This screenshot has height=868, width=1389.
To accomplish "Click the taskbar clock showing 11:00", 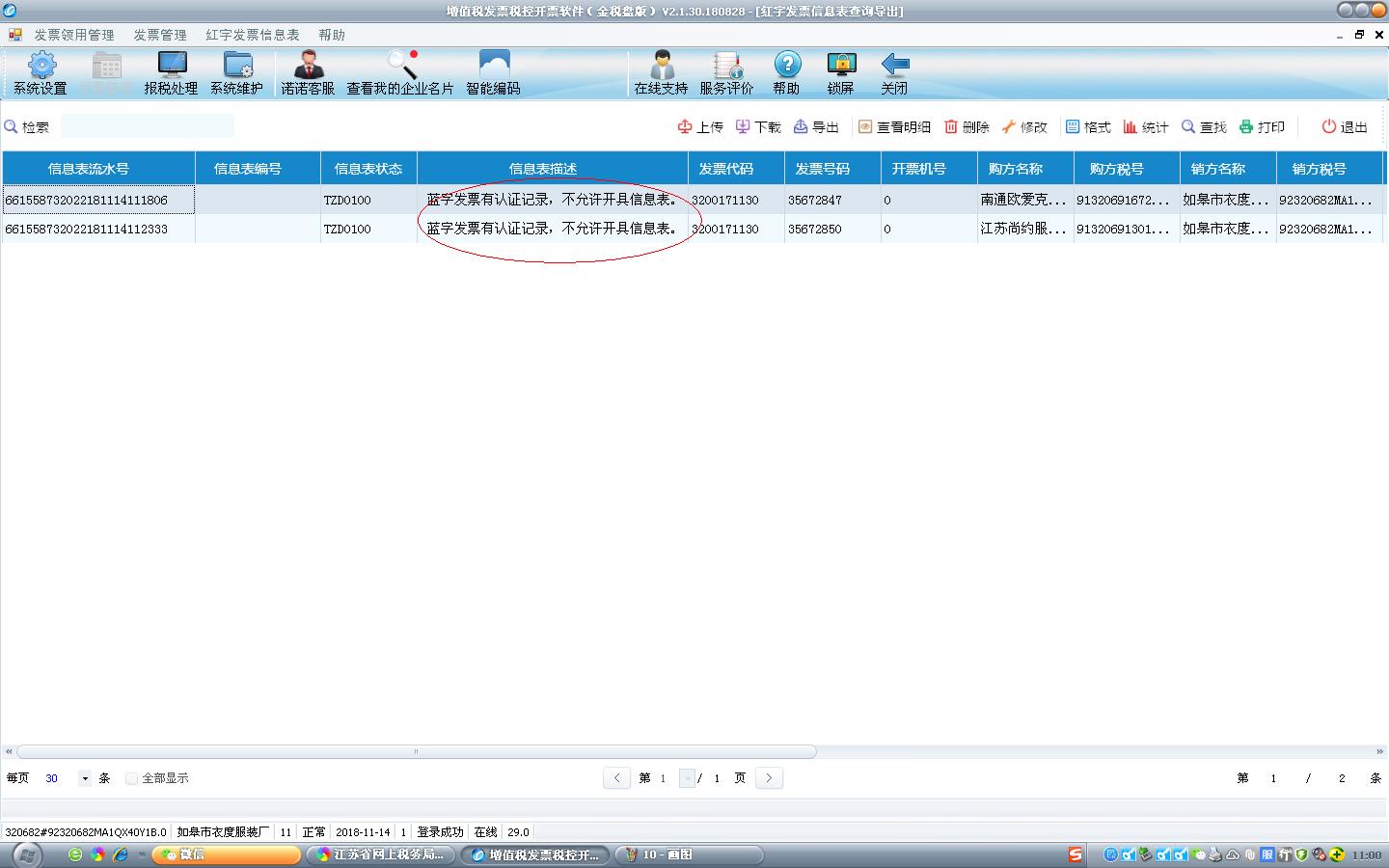I will click(x=1367, y=854).
